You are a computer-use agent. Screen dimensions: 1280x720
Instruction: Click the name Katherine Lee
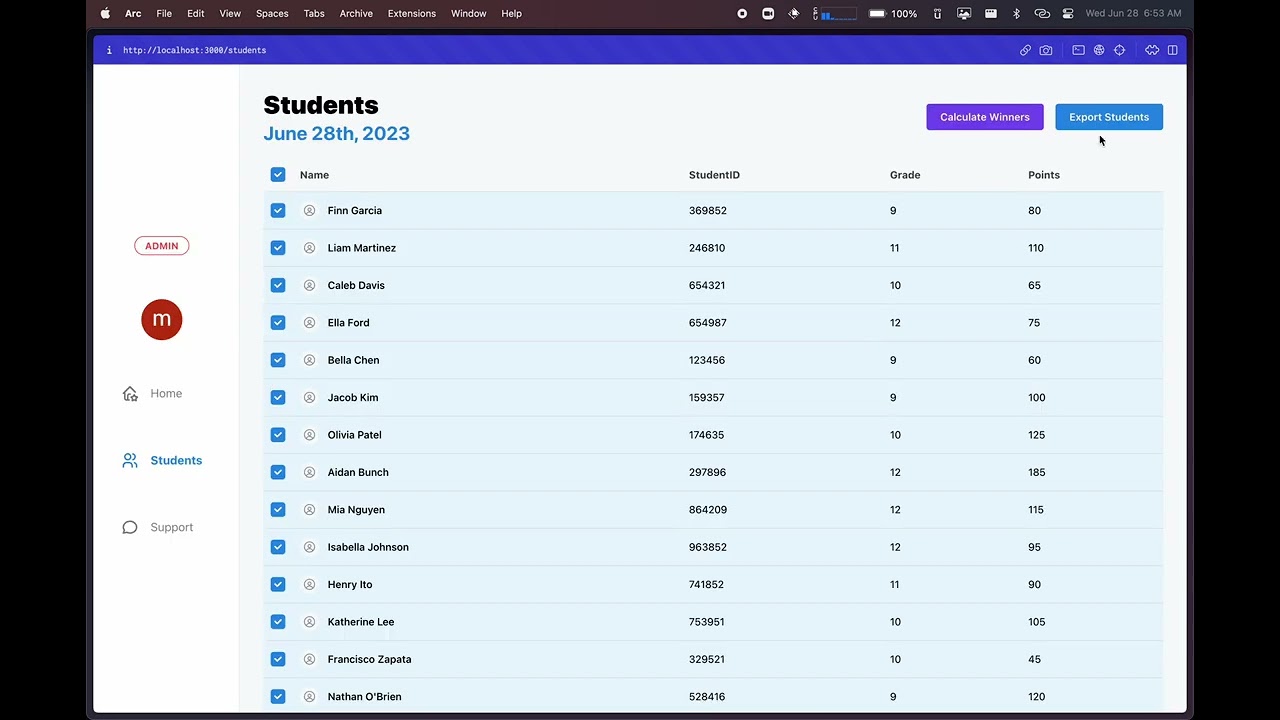click(x=361, y=622)
